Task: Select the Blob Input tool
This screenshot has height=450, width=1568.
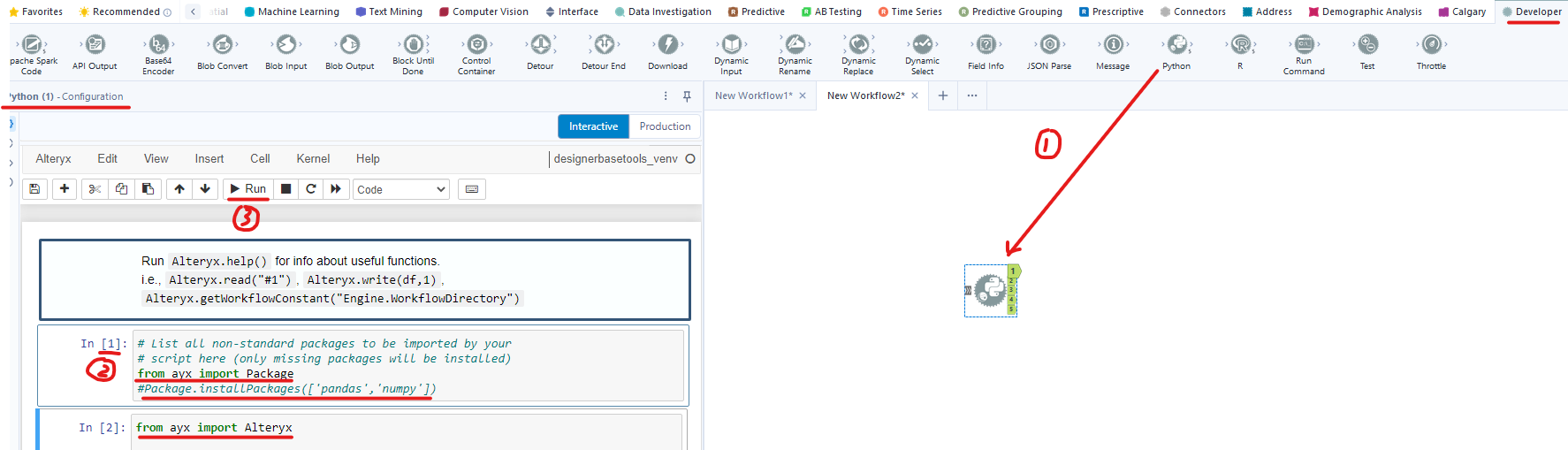Action: (286, 52)
